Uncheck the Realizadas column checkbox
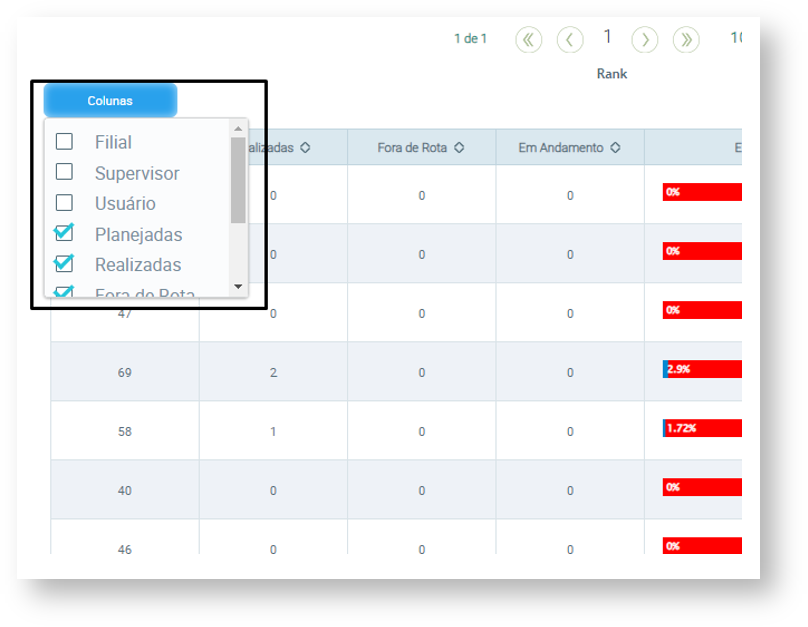Screen dimensions: 808x627 point(64,264)
